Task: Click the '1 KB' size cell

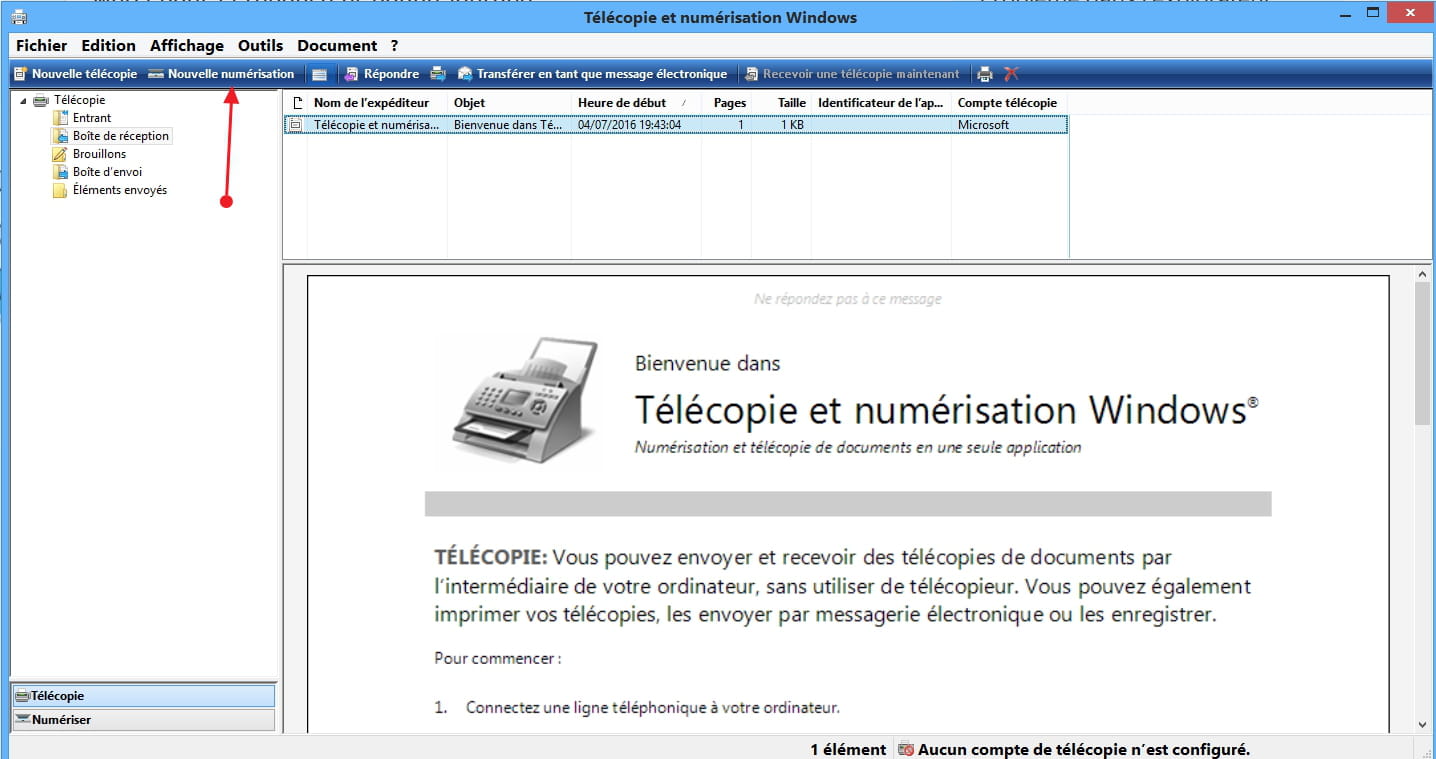Action: point(793,125)
